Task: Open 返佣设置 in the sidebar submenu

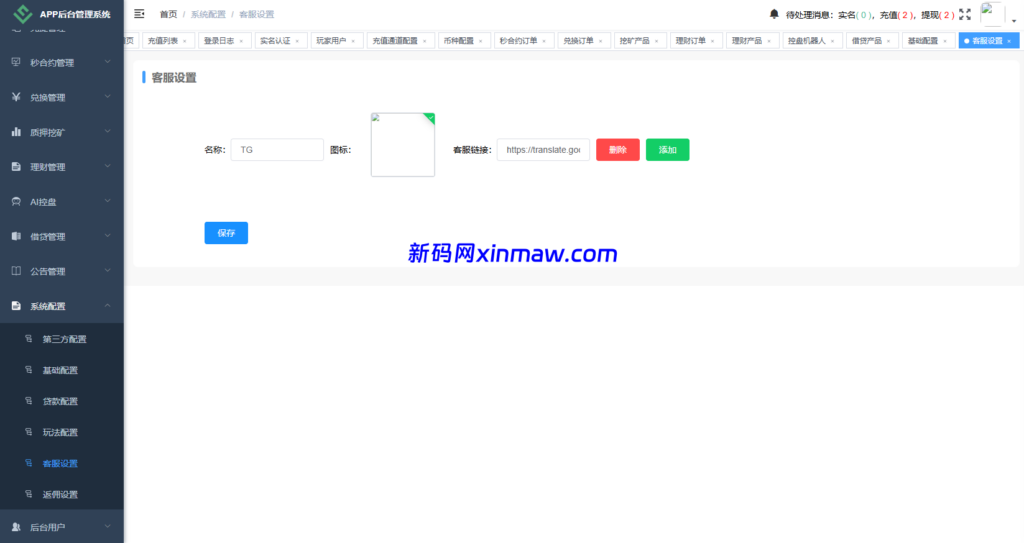Action: [60, 495]
